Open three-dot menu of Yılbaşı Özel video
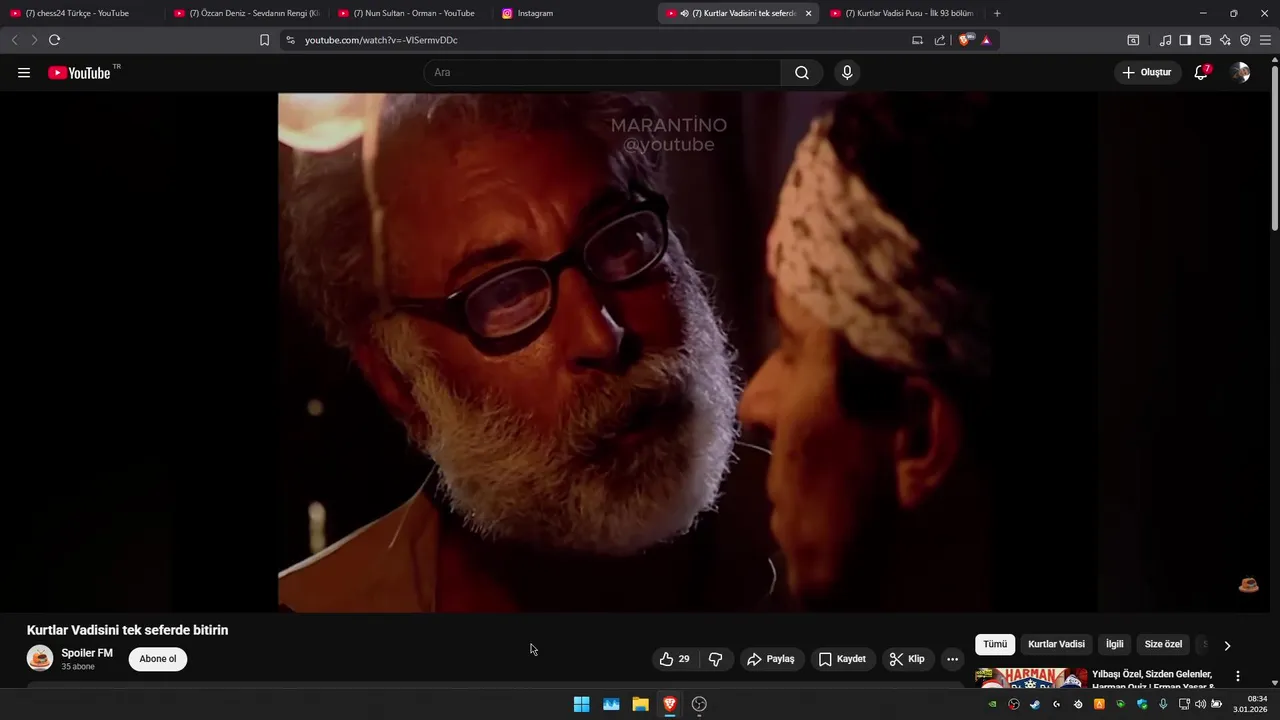 (1238, 676)
